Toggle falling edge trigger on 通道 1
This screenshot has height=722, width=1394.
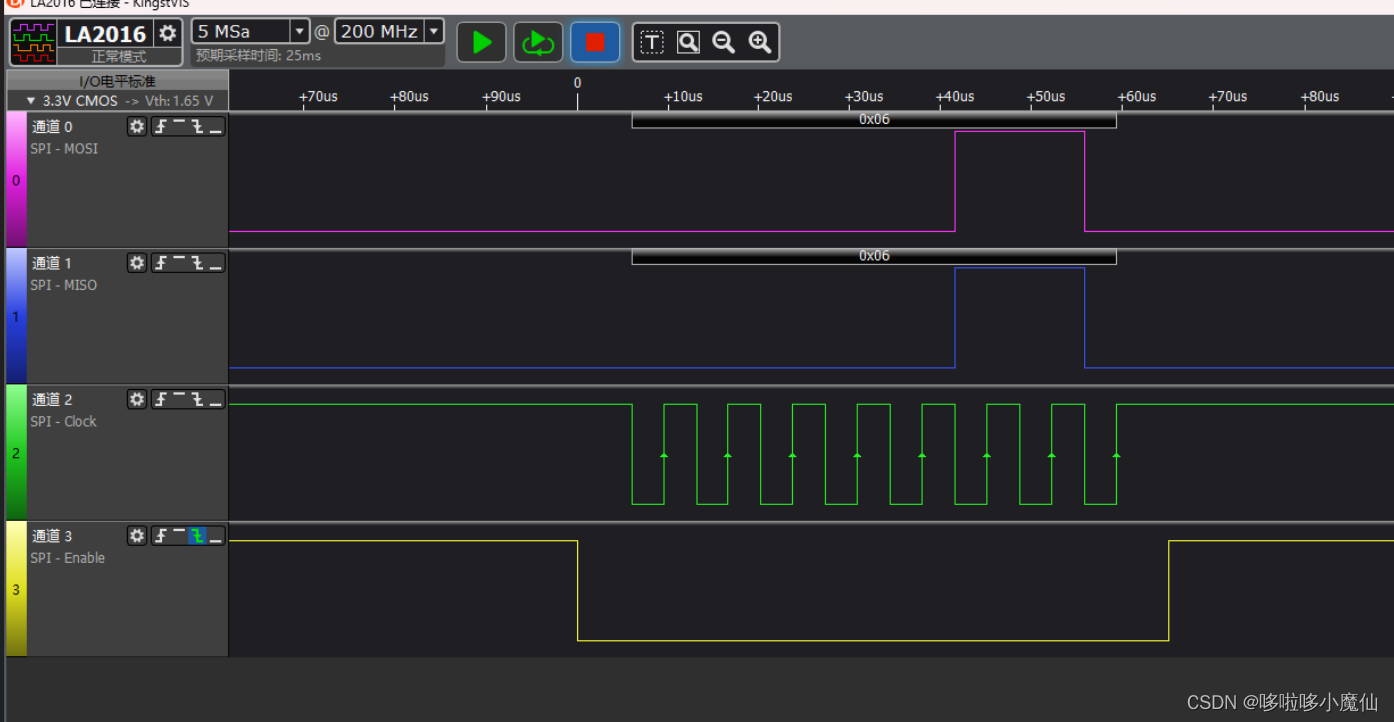[x=197, y=263]
